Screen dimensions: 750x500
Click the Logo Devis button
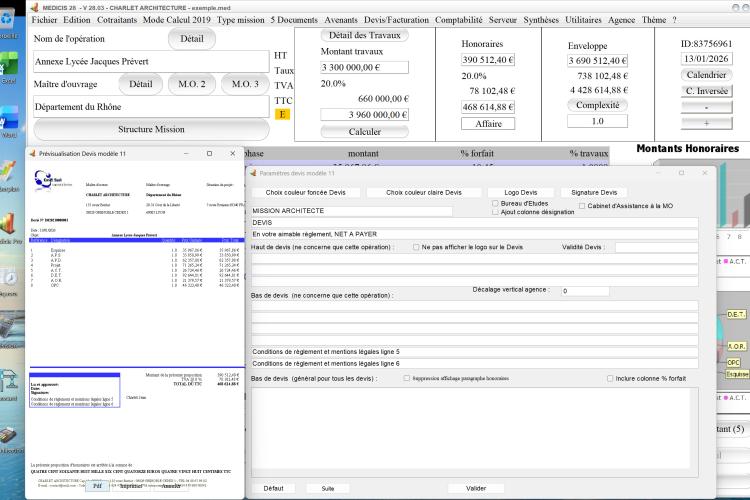point(520,192)
